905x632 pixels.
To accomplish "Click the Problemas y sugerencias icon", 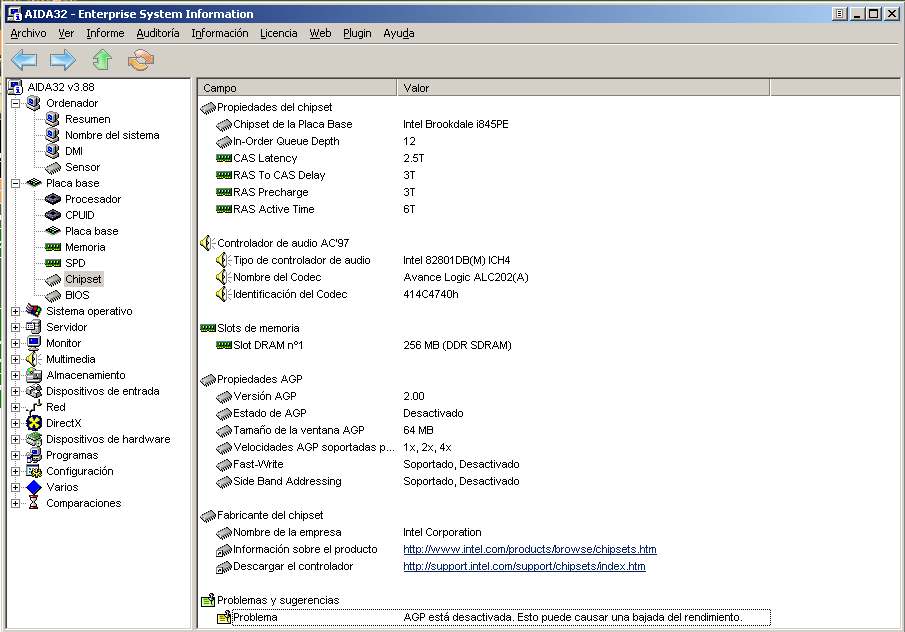I will (x=208, y=600).
